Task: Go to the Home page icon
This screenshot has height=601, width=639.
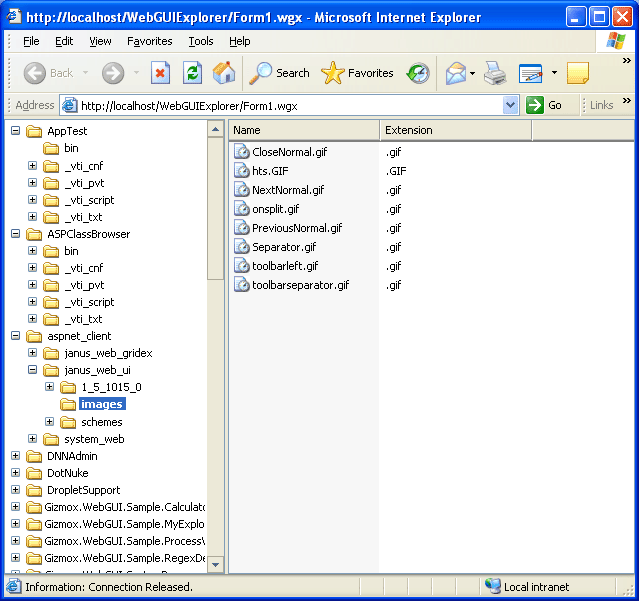Action: (224, 73)
